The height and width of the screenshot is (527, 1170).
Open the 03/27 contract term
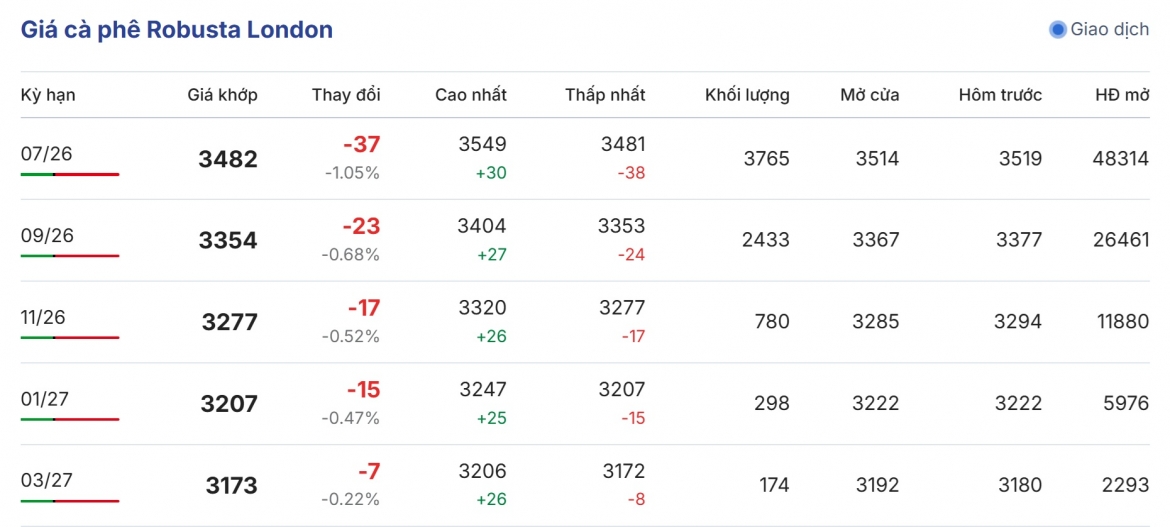[46, 480]
